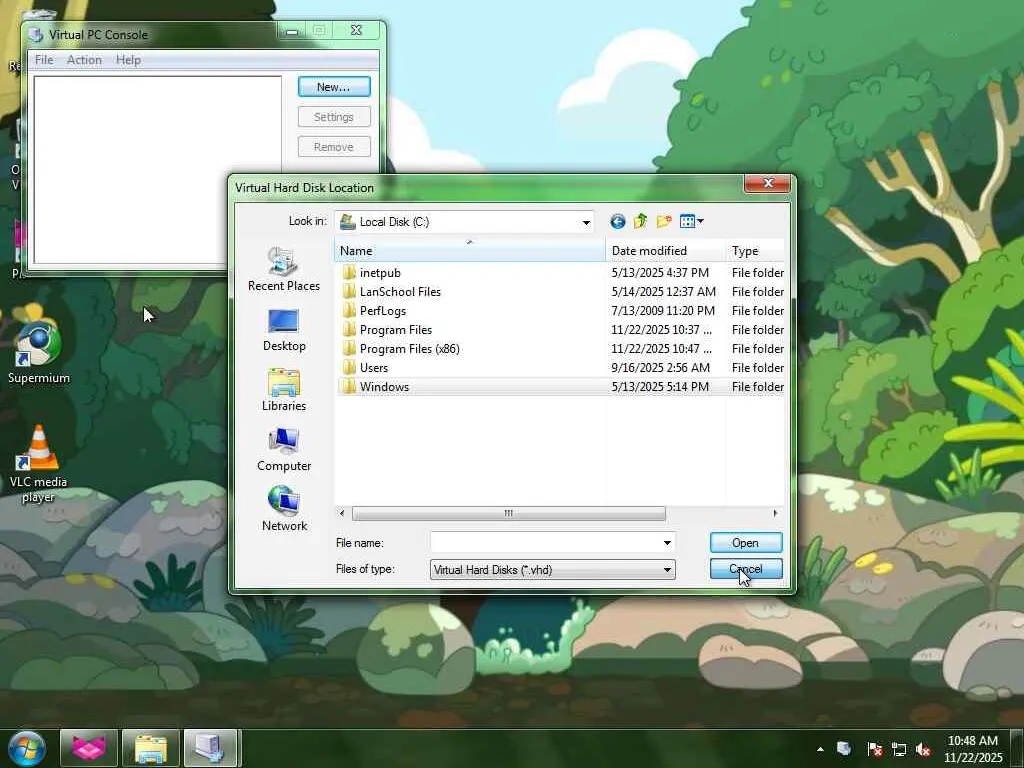The width and height of the screenshot is (1024, 768).
Task: Open VLC media player desktop shortcut
Action: [x=39, y=465]
